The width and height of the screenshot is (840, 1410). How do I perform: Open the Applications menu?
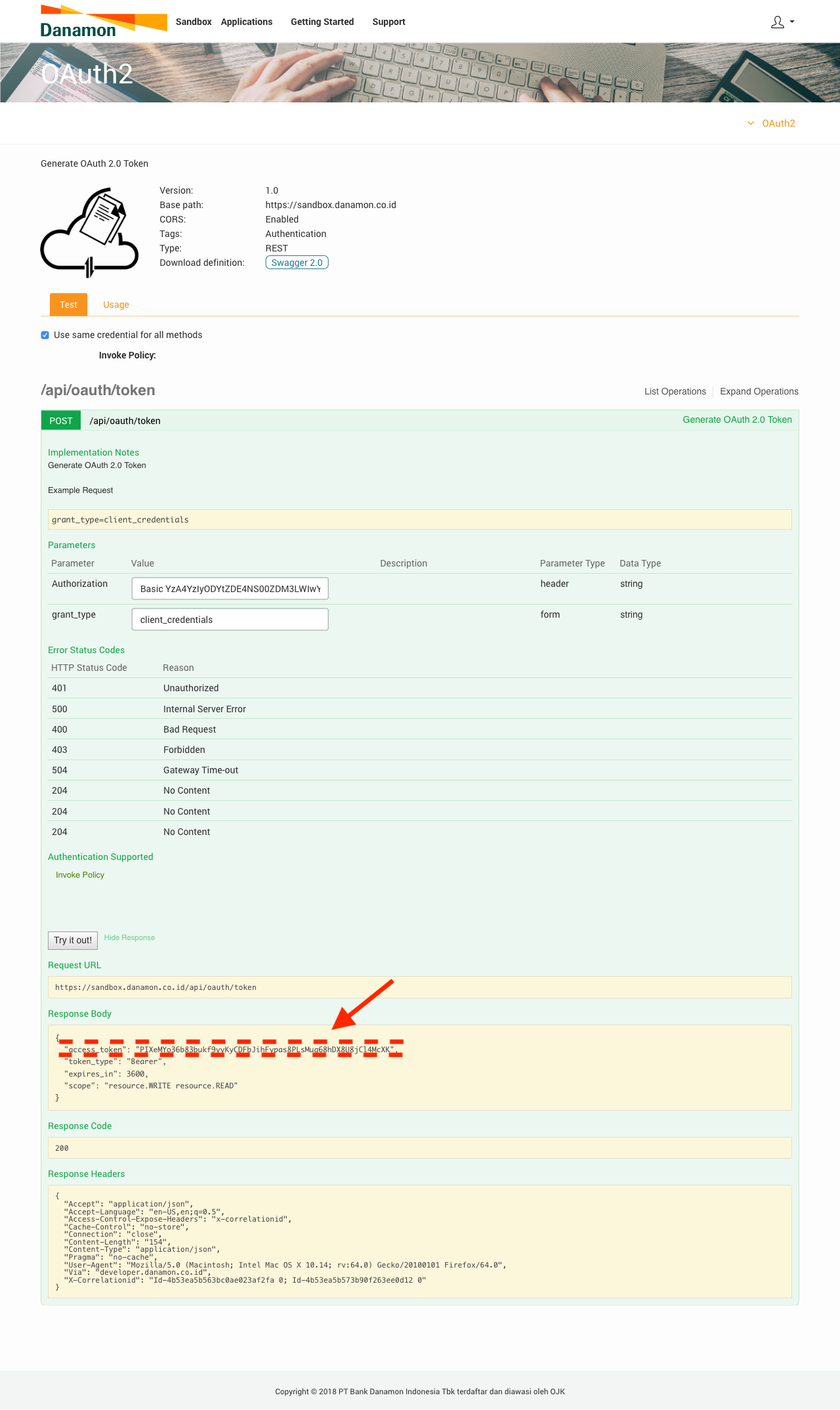coord(247,22)
